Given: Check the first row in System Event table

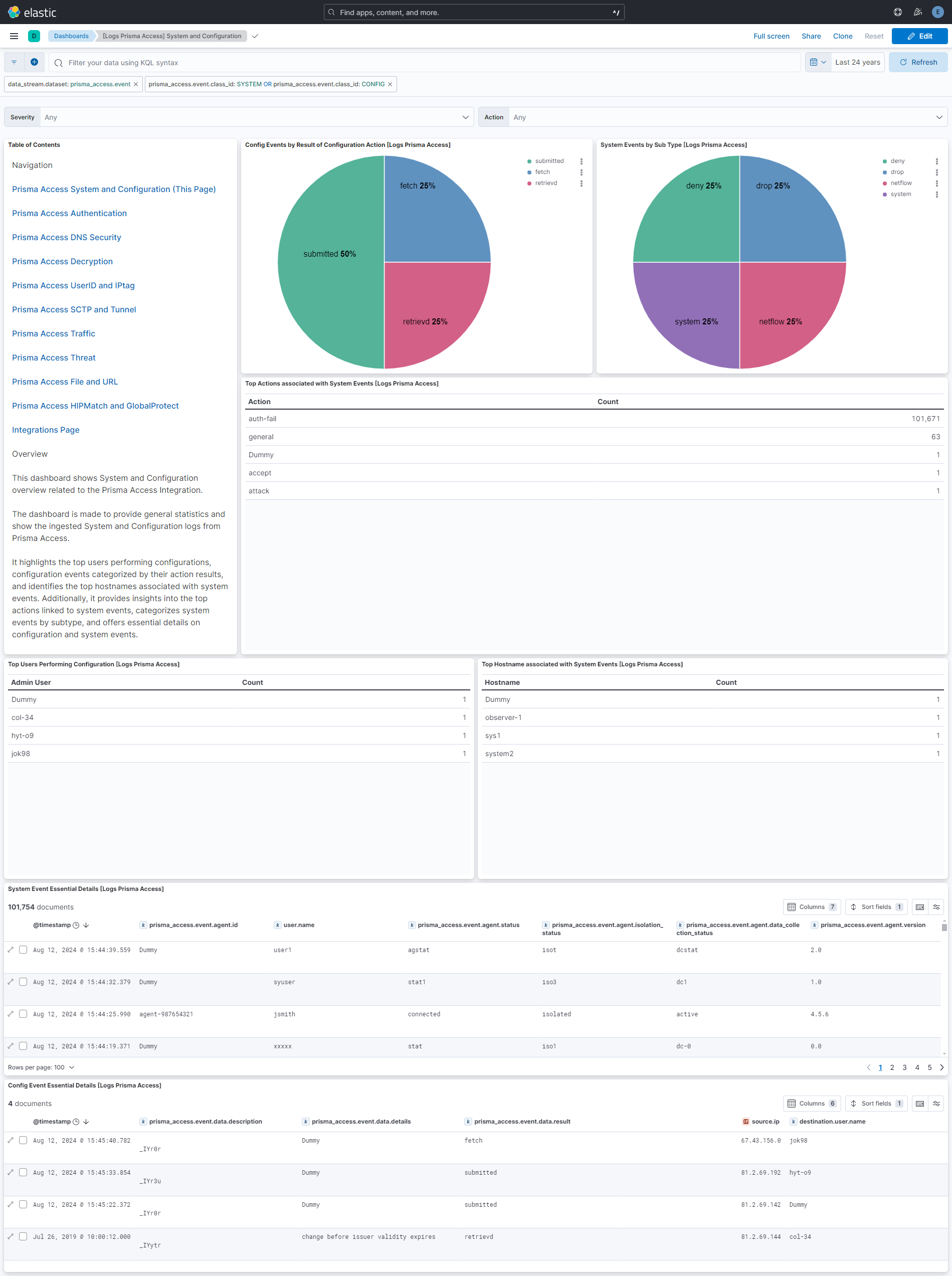Looking at the screenshot, I should (23, 949).
